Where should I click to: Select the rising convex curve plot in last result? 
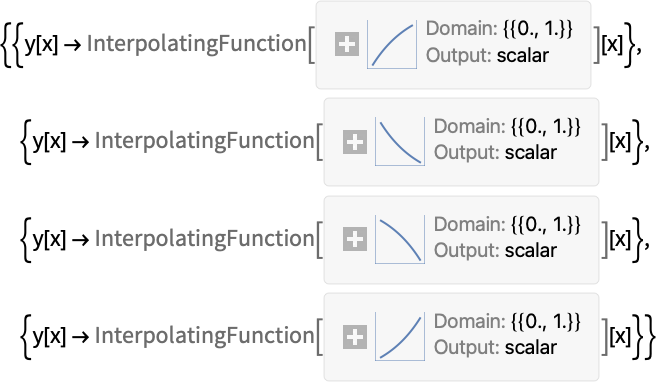tap(400, 337)
